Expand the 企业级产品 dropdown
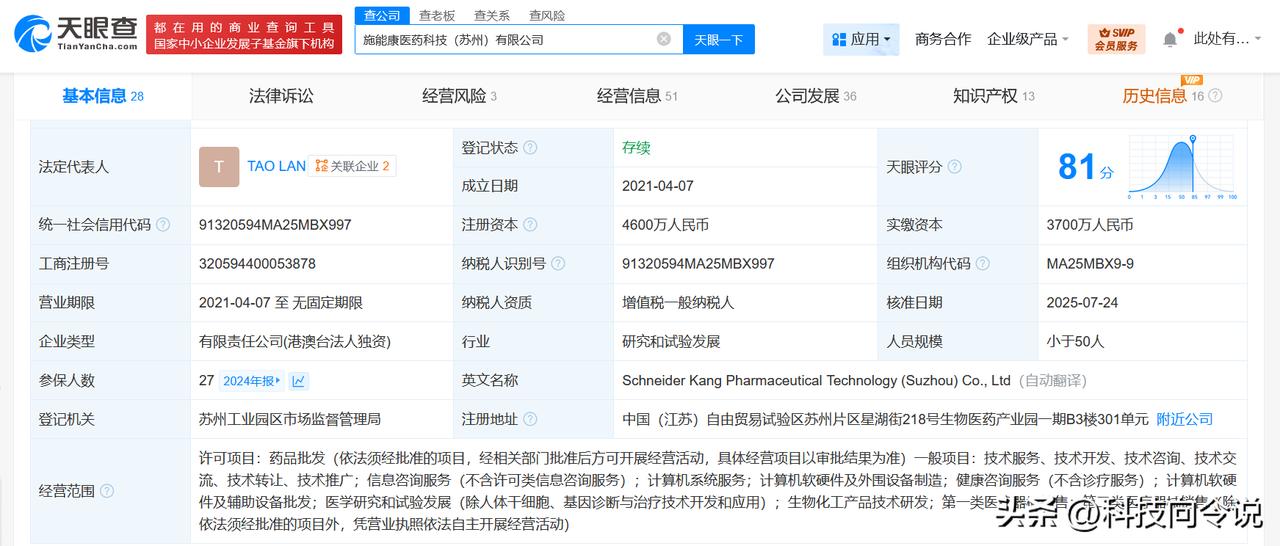 (x=1028, y=39)
